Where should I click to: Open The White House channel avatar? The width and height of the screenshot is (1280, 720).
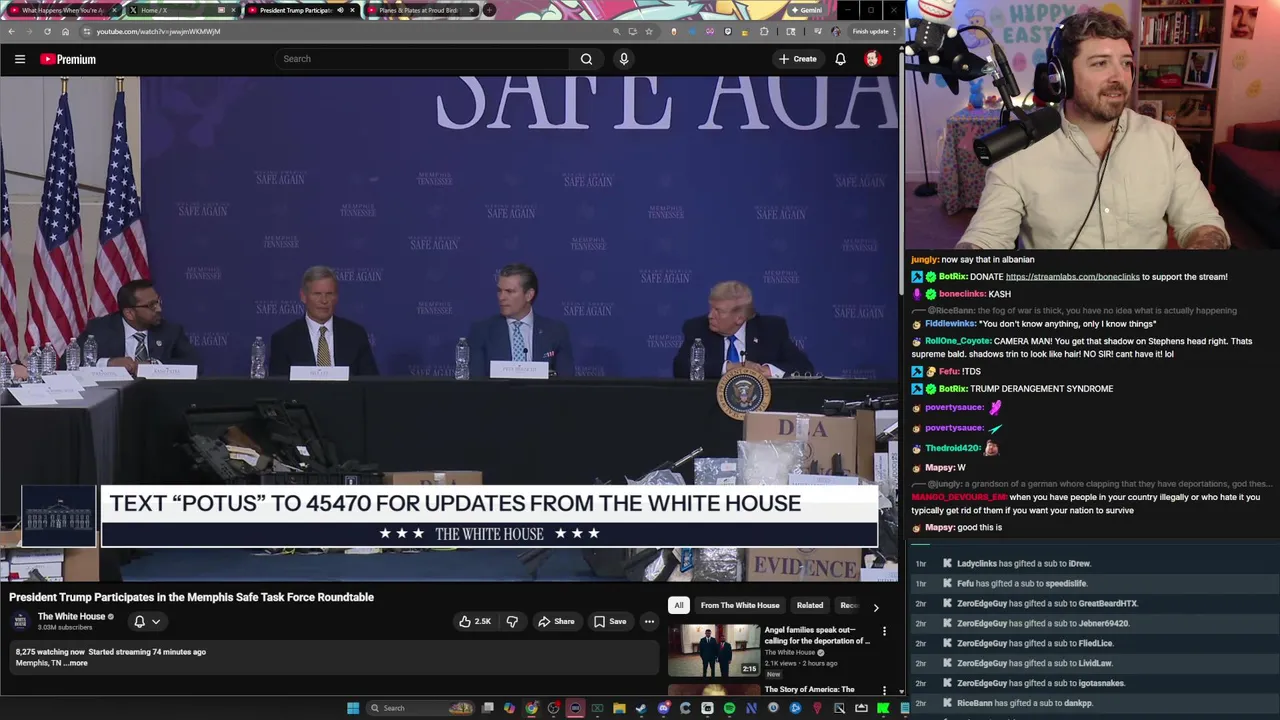(20, 621)
